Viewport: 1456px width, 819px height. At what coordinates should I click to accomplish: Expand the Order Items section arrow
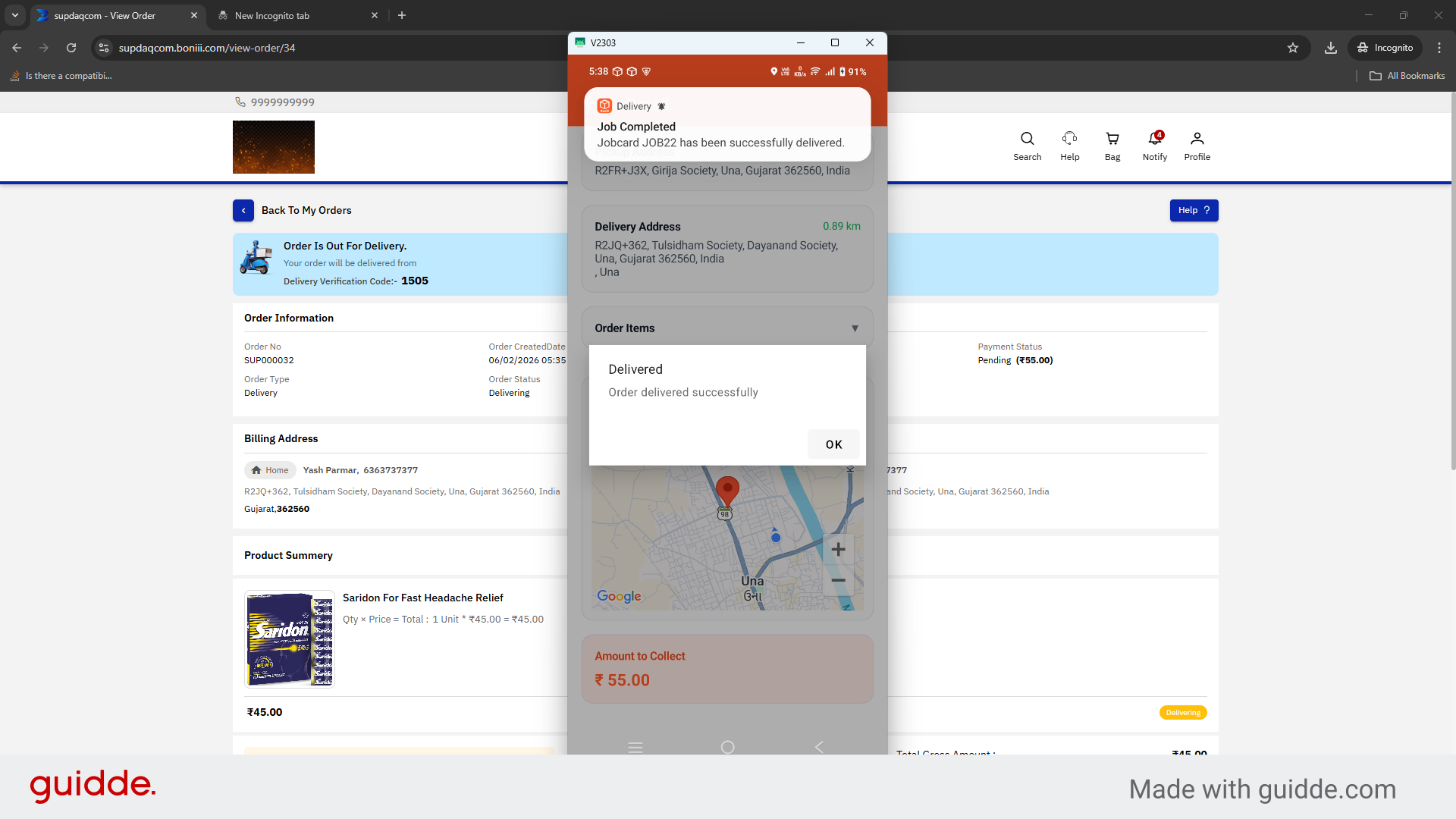click(x=855, y=328)
